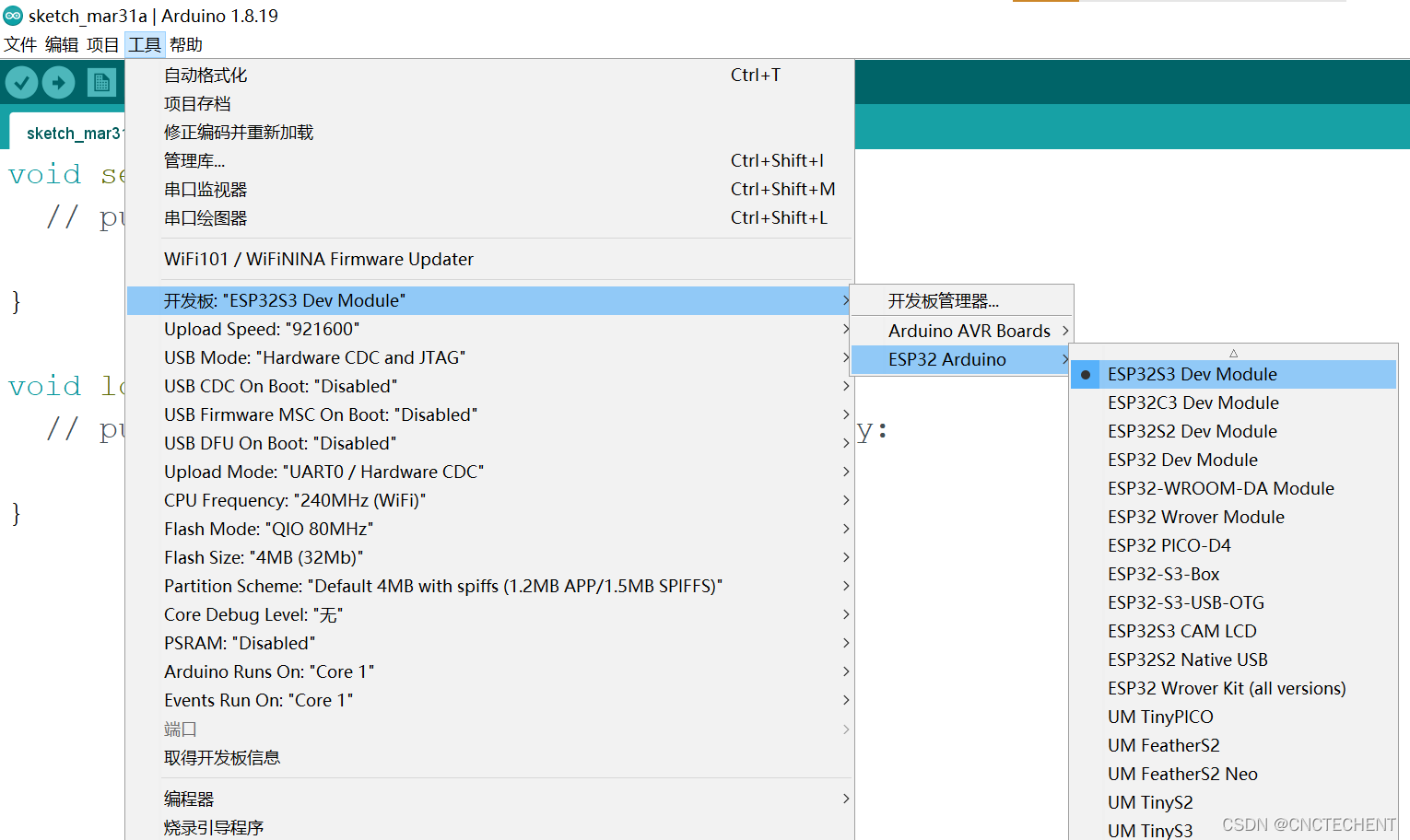Open 开发板管理器... entry
1410x840 pixels.
[x=962, y=301]
